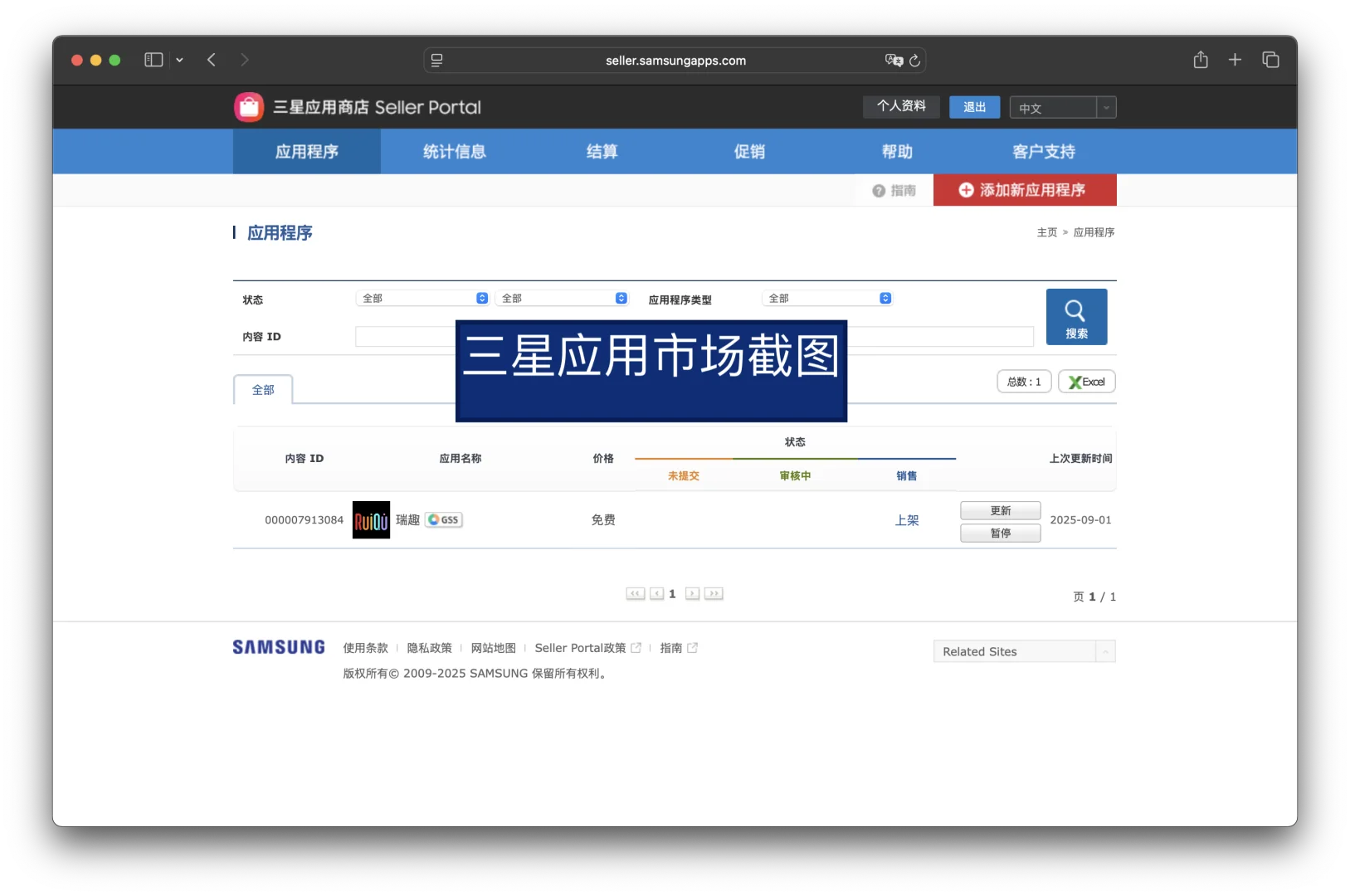Click the page settings icon in address bar
Viewport: 1350px width, 896px height.
tap(437, 61)
